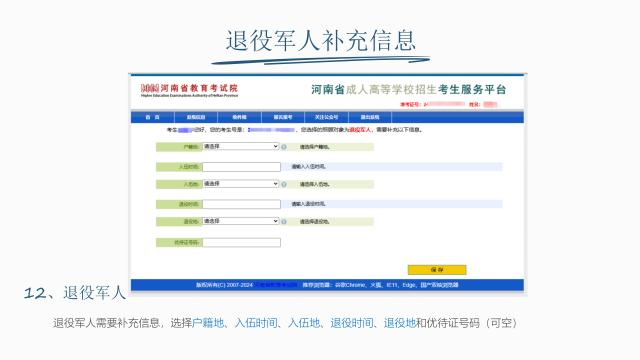This screenshot has height=360, width=640.
Task: Click the info icon beside 退役地 dropdown
Action: pyautogui.click(x=284, y=222)
